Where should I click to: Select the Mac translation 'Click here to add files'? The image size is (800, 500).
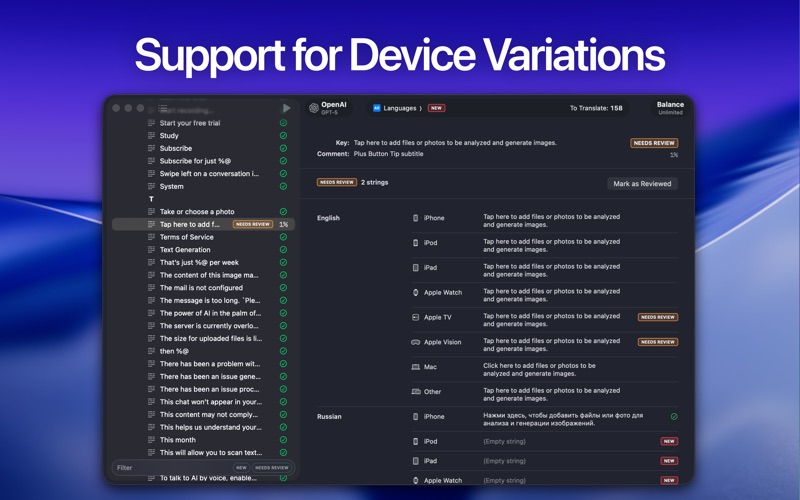click(539, 370)
